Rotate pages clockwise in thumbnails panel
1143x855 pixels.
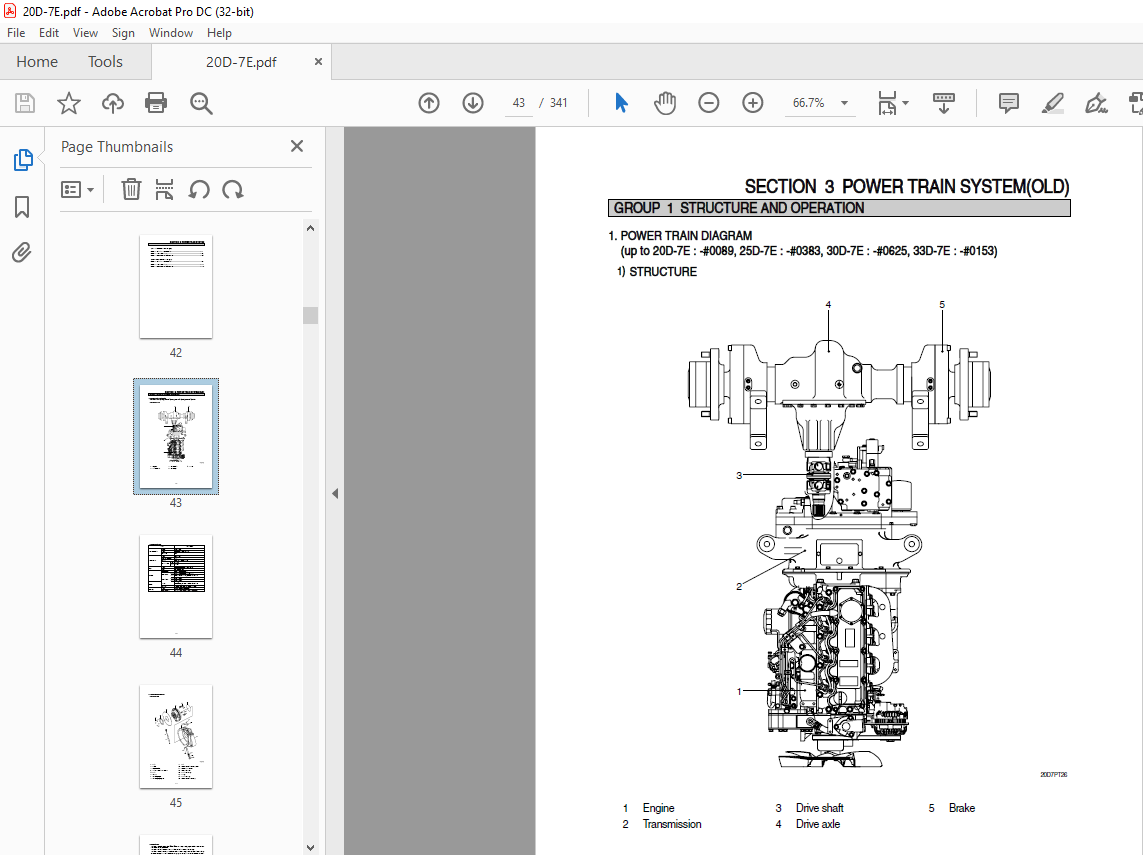233,189
